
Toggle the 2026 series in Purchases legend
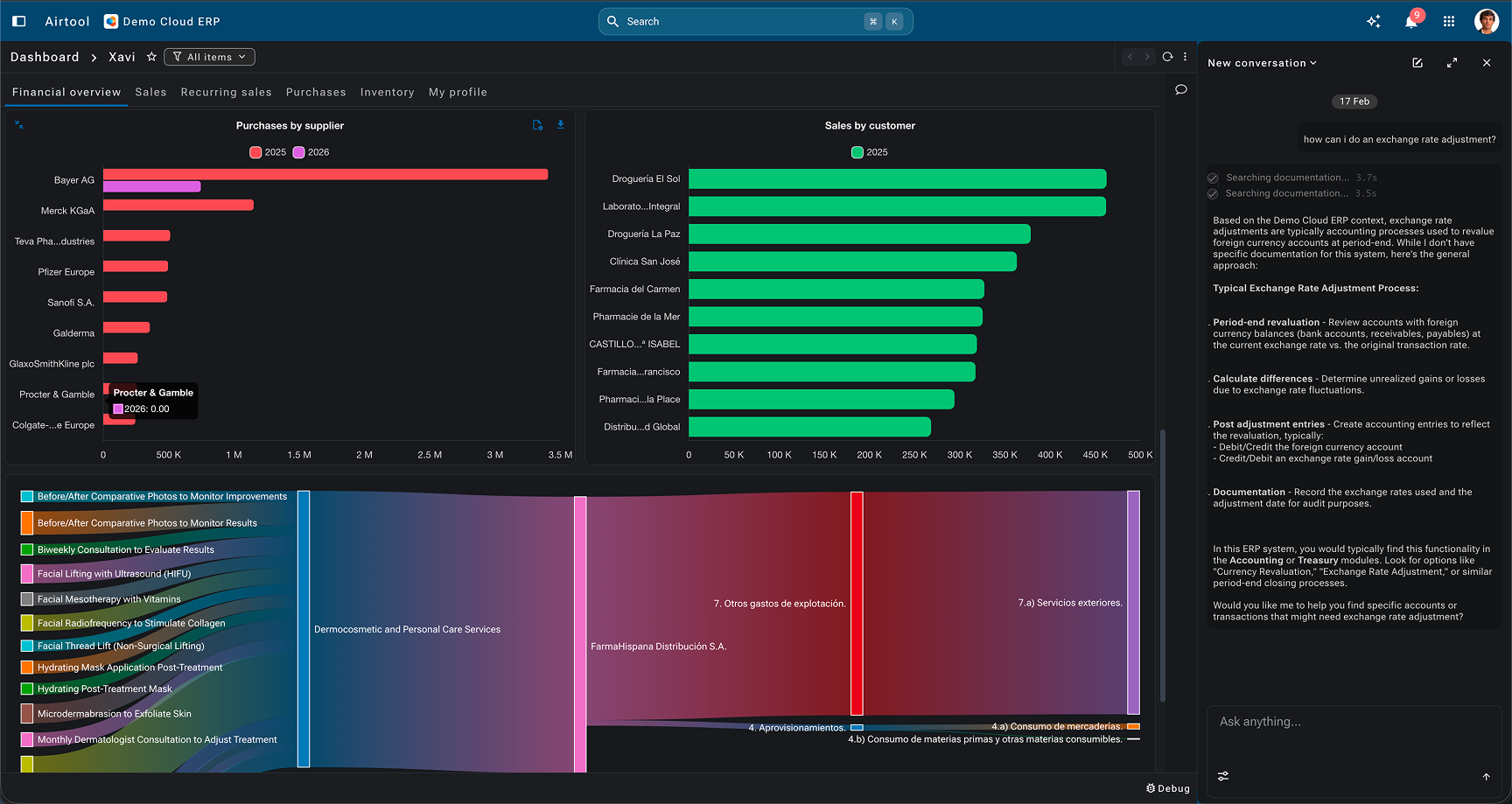[x=311, y=152]
